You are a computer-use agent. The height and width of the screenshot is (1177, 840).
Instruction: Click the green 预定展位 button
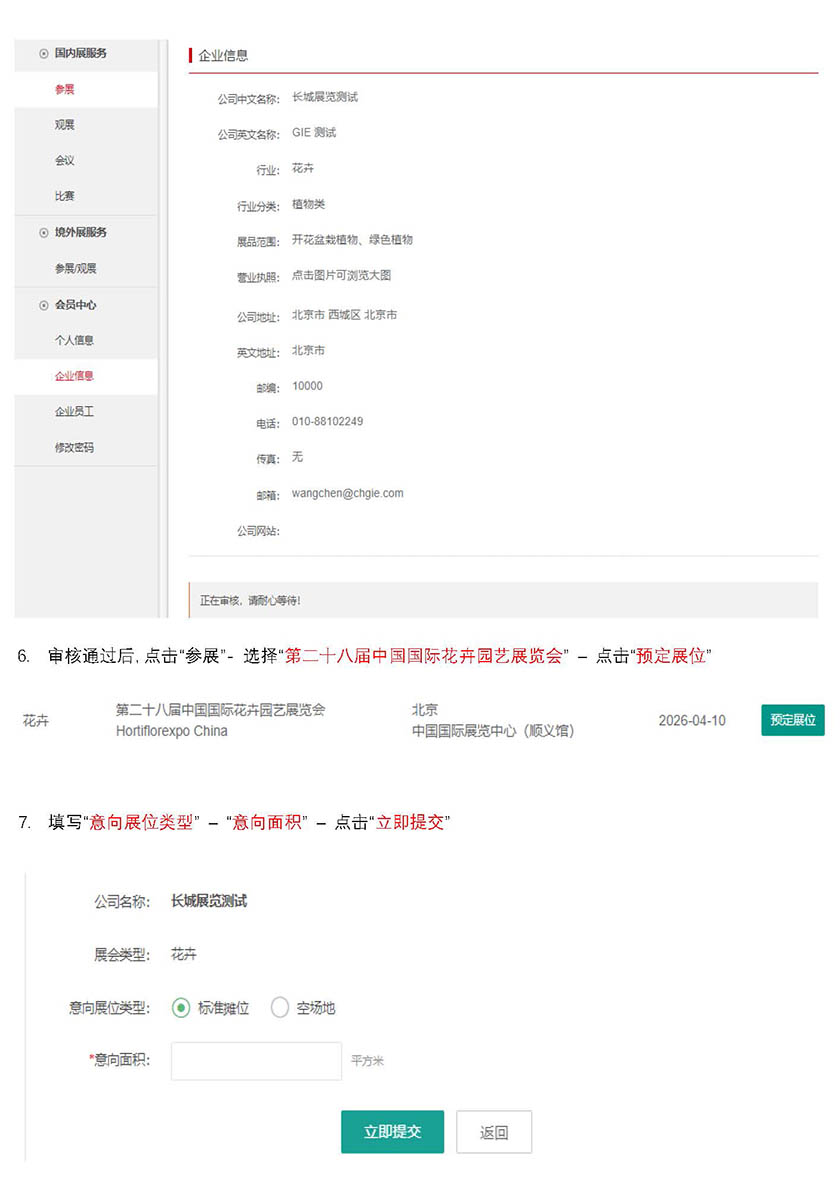[x=792, y=720]
